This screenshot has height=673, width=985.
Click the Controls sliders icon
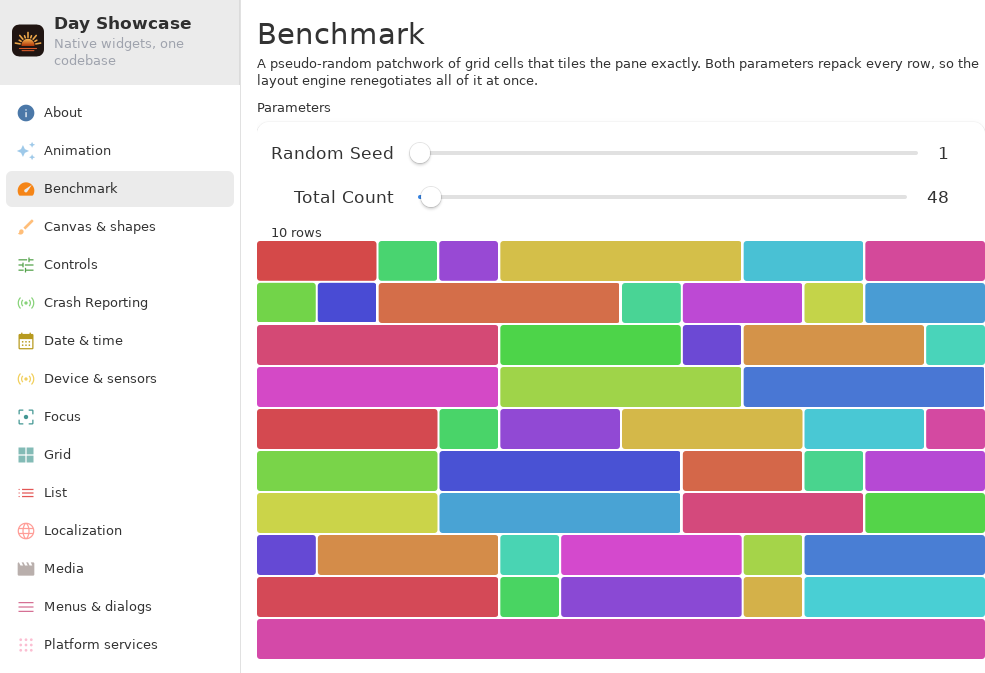26,265
